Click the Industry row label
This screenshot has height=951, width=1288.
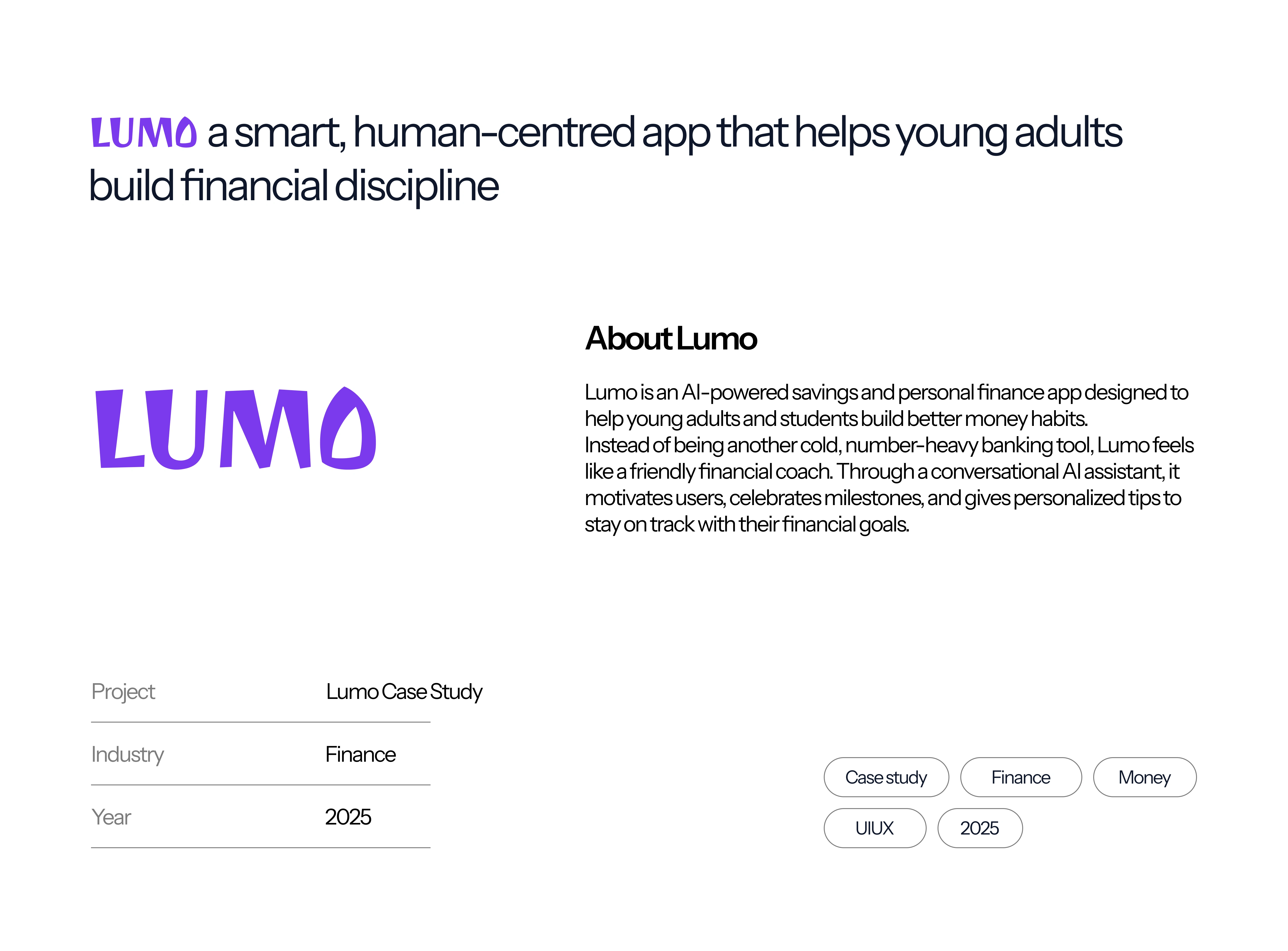pyautogui.click(x=127, y=754)
